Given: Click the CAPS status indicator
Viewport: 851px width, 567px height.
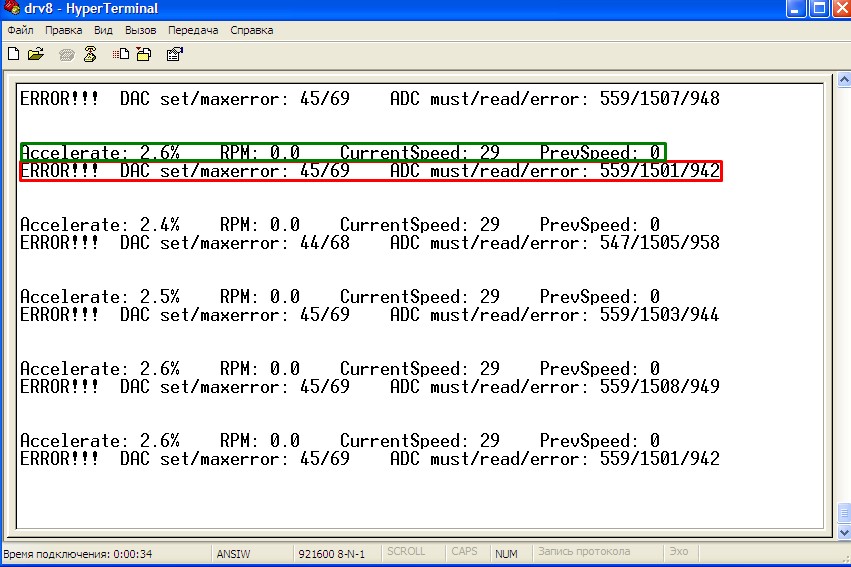Looking at the screenshot, I should click(464, 551).
